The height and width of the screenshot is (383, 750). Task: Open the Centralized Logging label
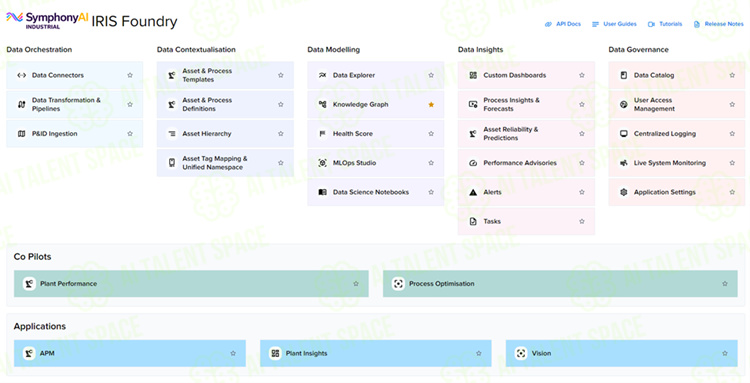[x=665, y=134]
